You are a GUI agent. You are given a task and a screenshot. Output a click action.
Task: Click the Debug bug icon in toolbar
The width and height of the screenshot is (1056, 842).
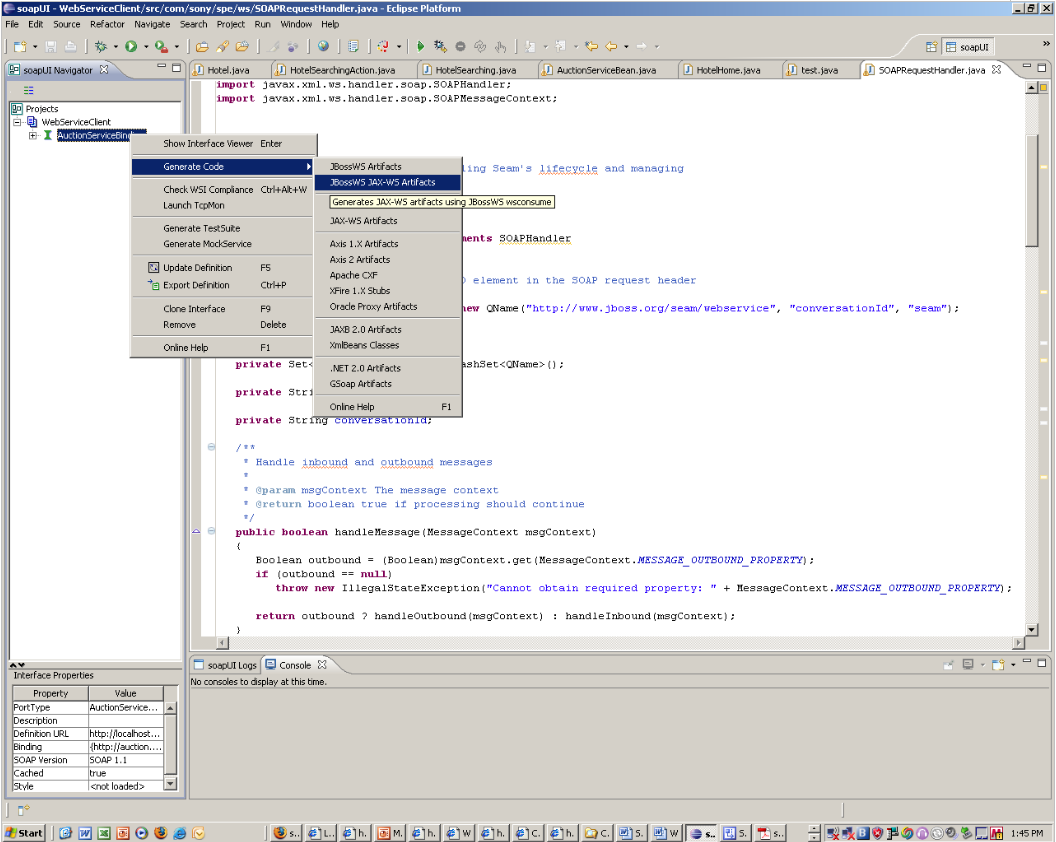click(101, 46)
